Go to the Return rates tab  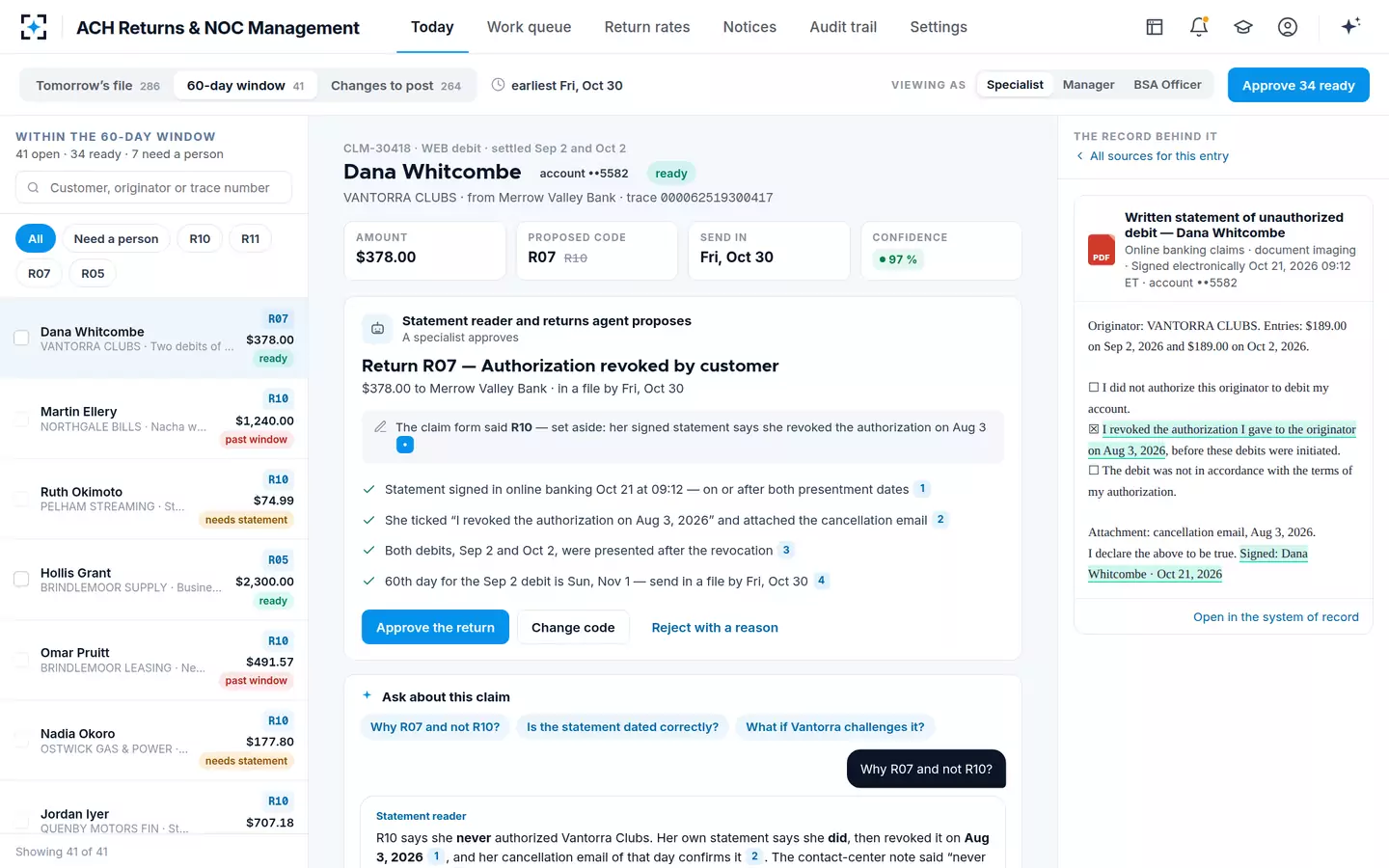coord(647,27)
